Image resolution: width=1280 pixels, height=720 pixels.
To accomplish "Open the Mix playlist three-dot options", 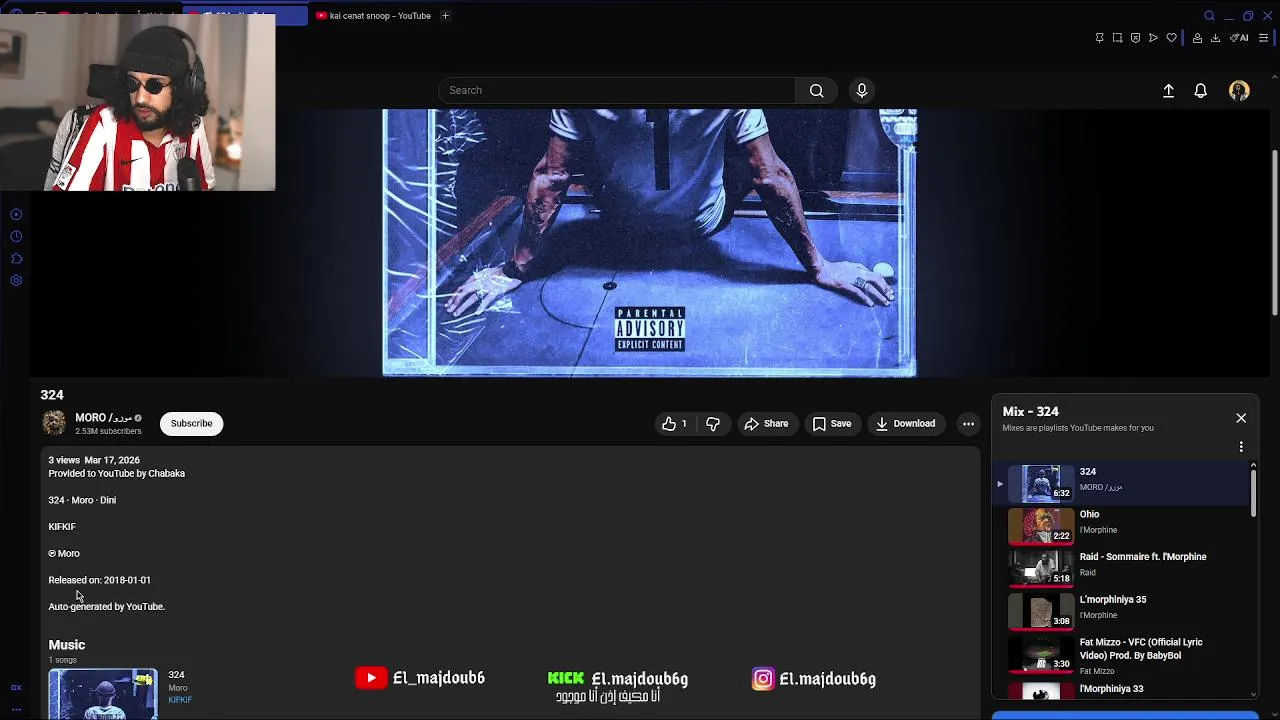I will point(1241,447).
